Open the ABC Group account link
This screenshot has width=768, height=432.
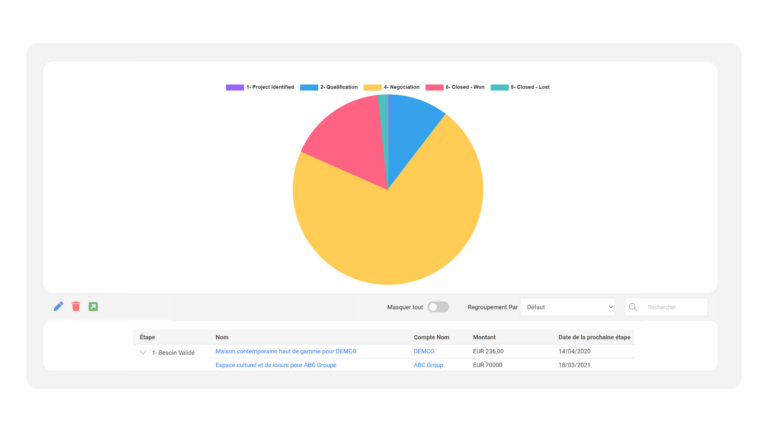click(x=428, y=365)
